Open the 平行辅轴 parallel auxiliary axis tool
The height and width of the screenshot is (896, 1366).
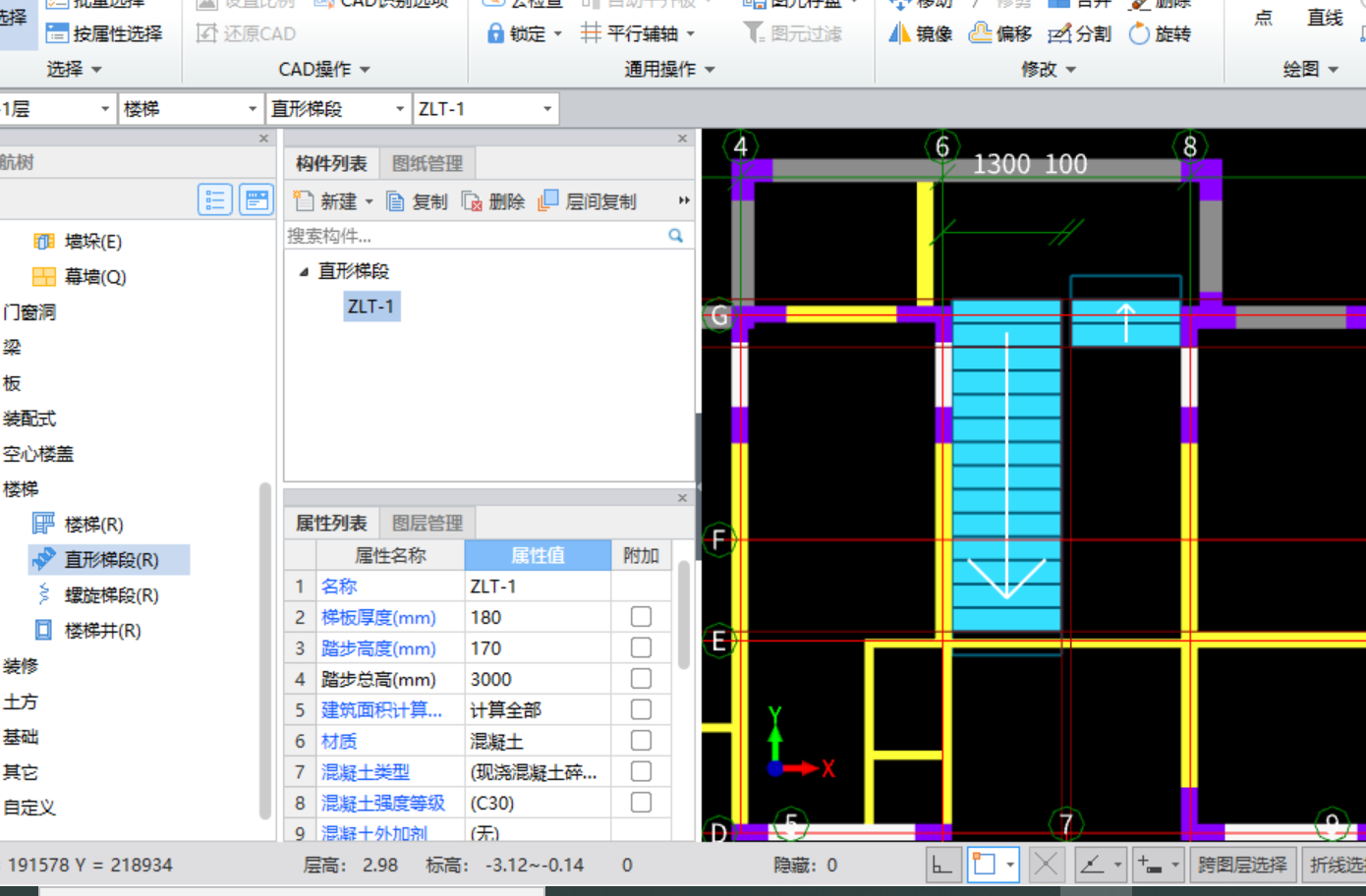point(638,33)
